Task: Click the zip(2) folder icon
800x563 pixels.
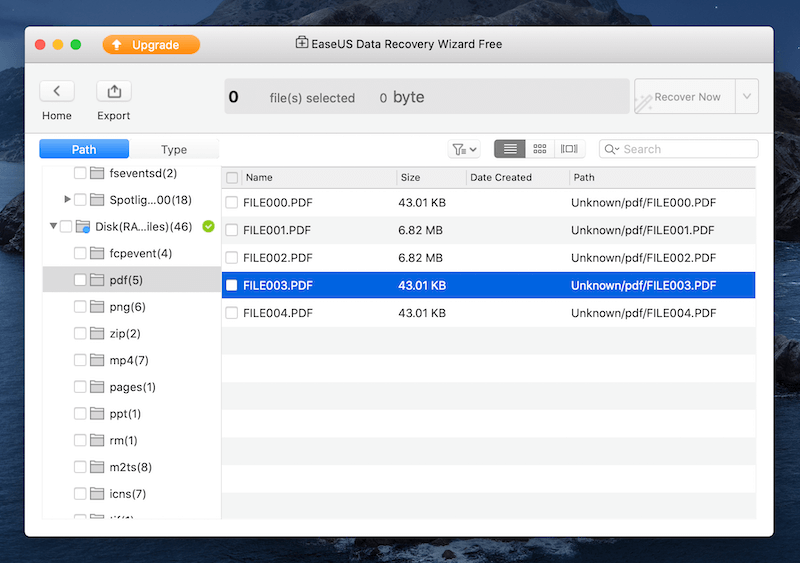Action: coord(97,333)
